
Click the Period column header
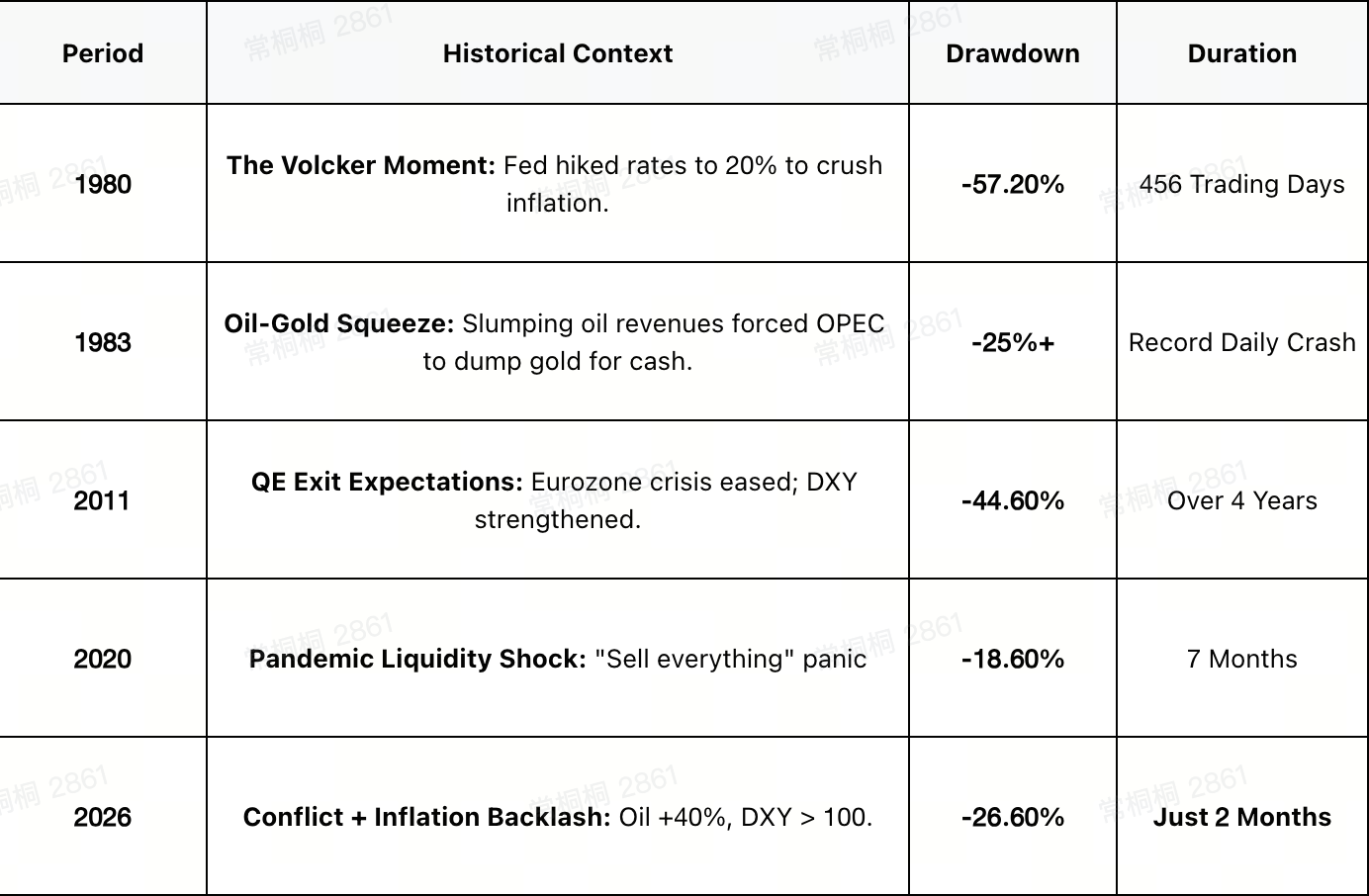(x=103, y=53)
